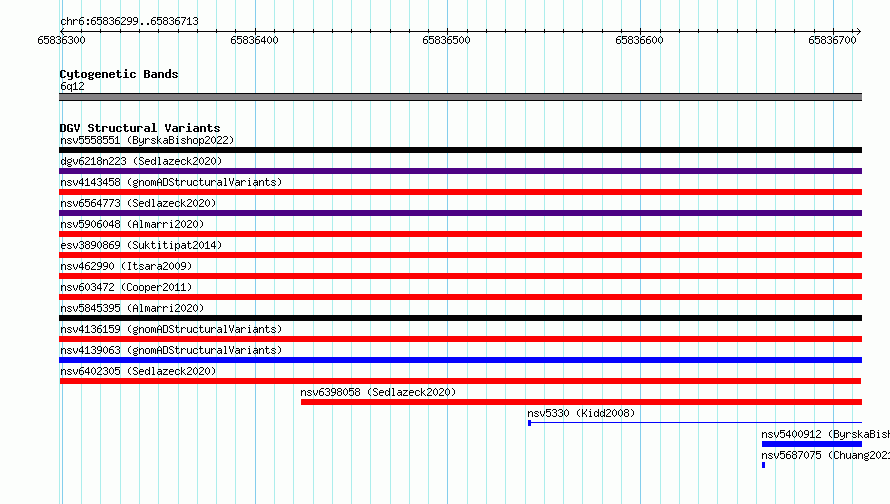
Task: Click the blue bar under nsv5400912
Action: 812,444
